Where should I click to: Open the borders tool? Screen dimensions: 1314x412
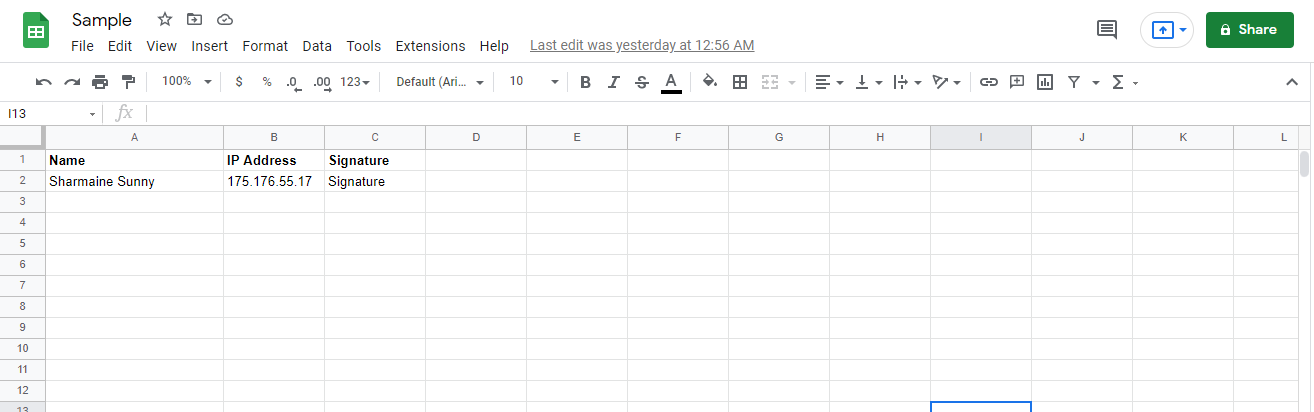coord(740,82)
